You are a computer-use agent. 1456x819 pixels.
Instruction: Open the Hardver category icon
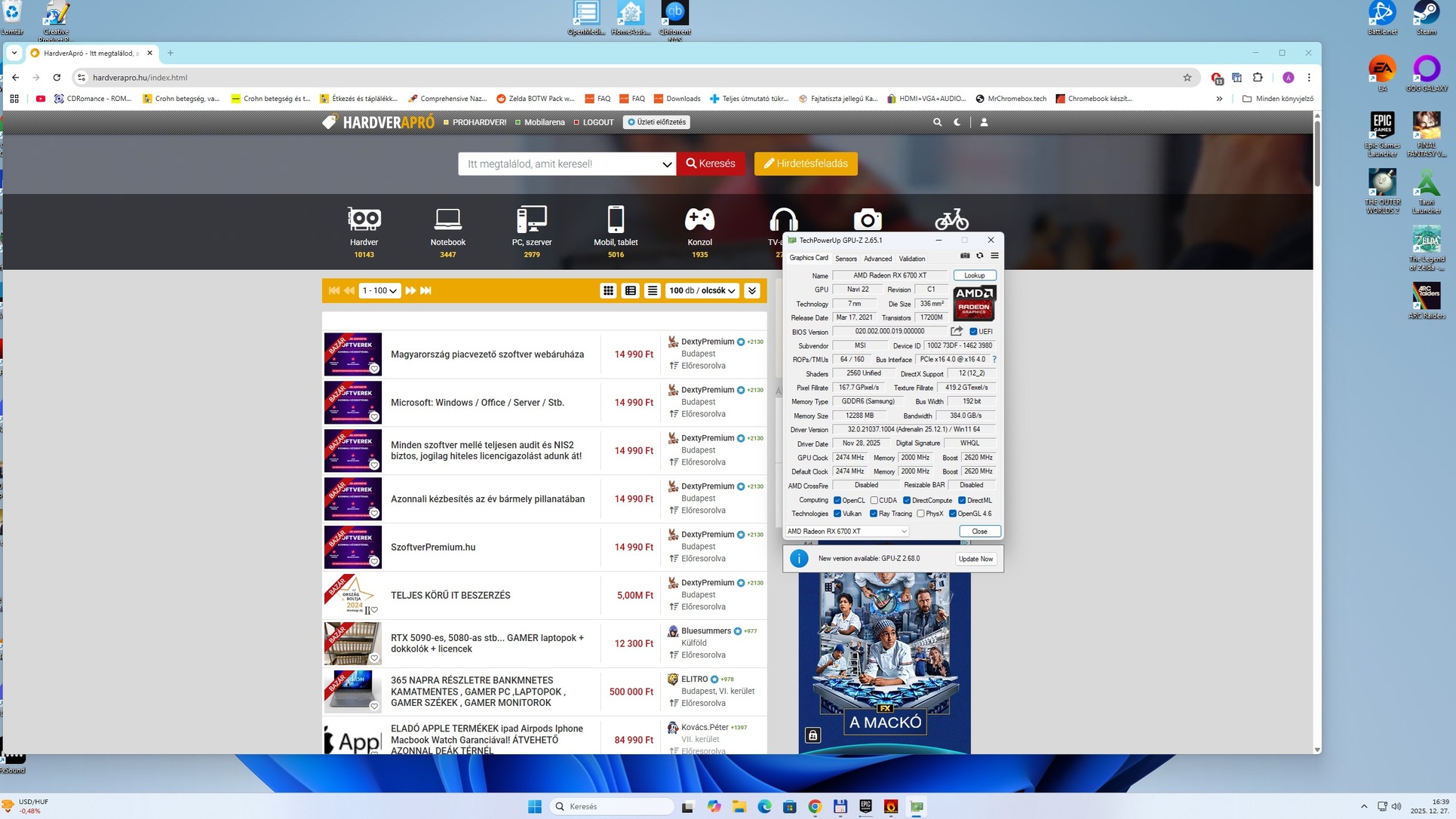click(x=364, y=220)
